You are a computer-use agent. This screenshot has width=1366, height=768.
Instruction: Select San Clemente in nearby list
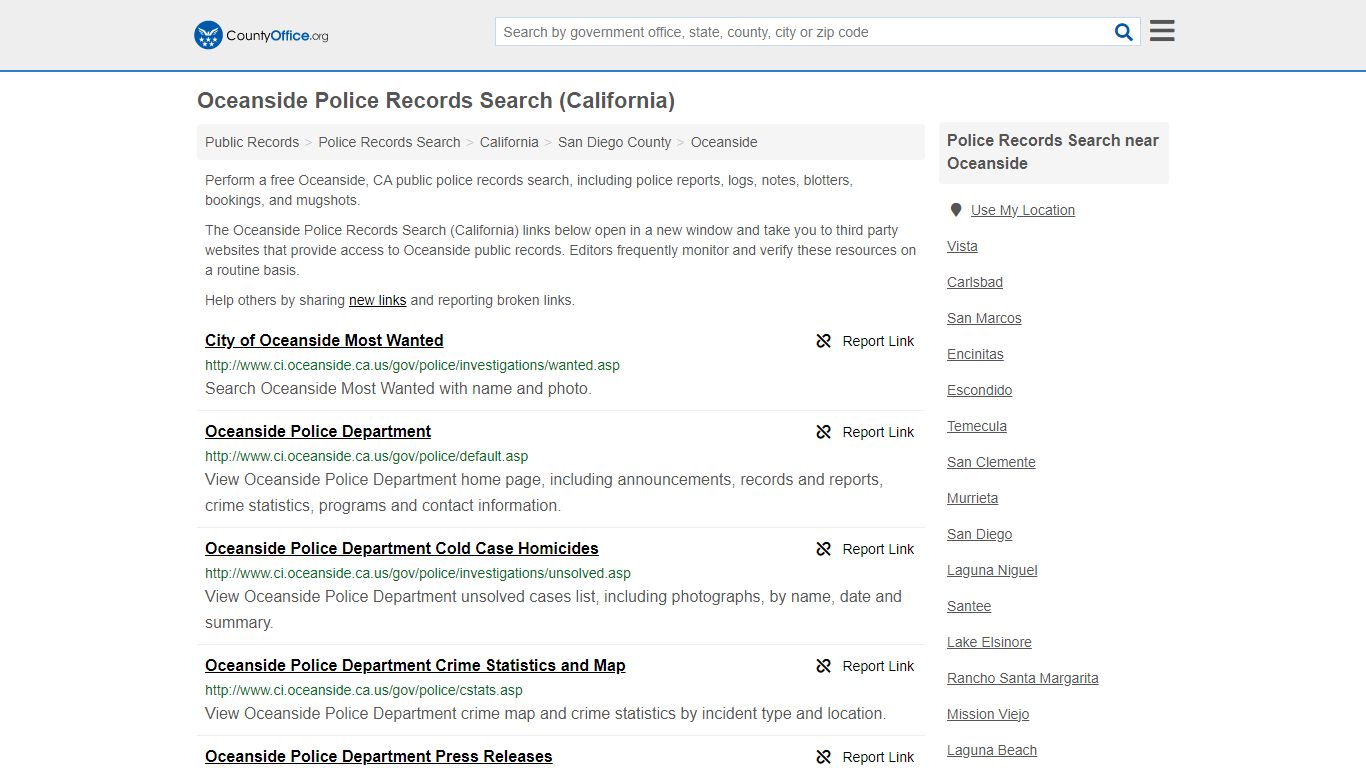991,462
